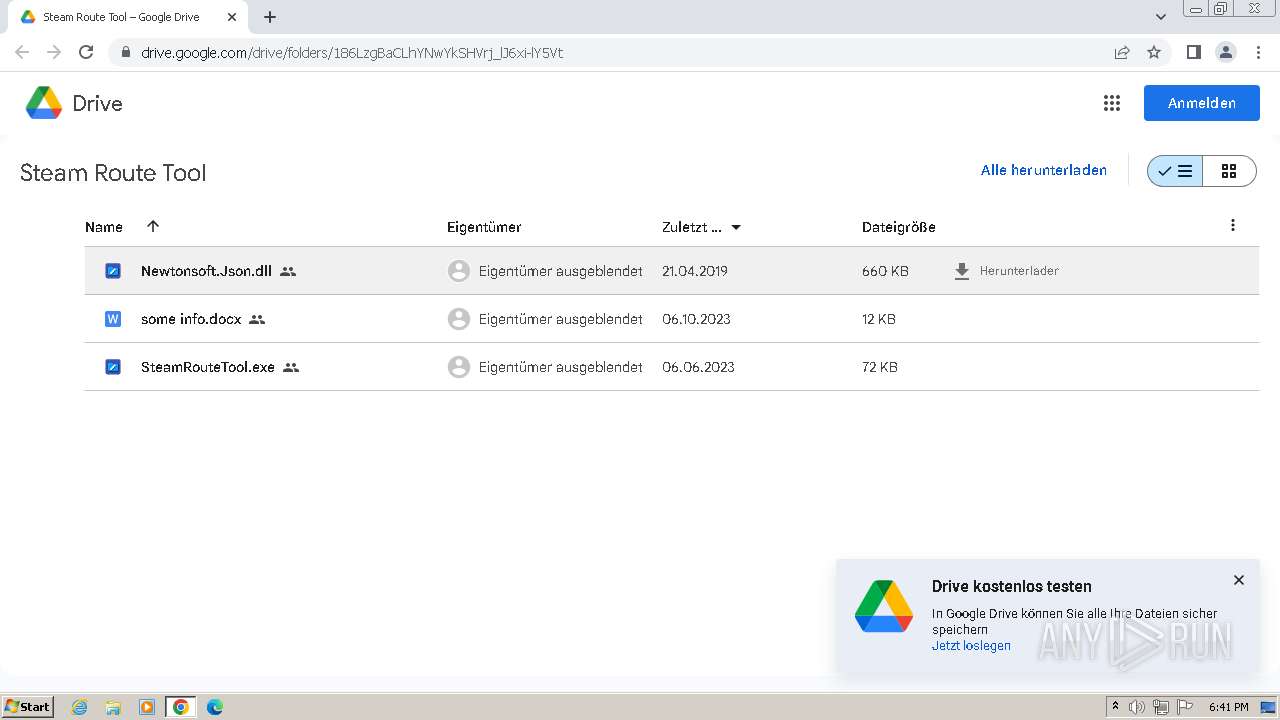
Task: Open Chrome profile icon
Action: click(1226, 53)
